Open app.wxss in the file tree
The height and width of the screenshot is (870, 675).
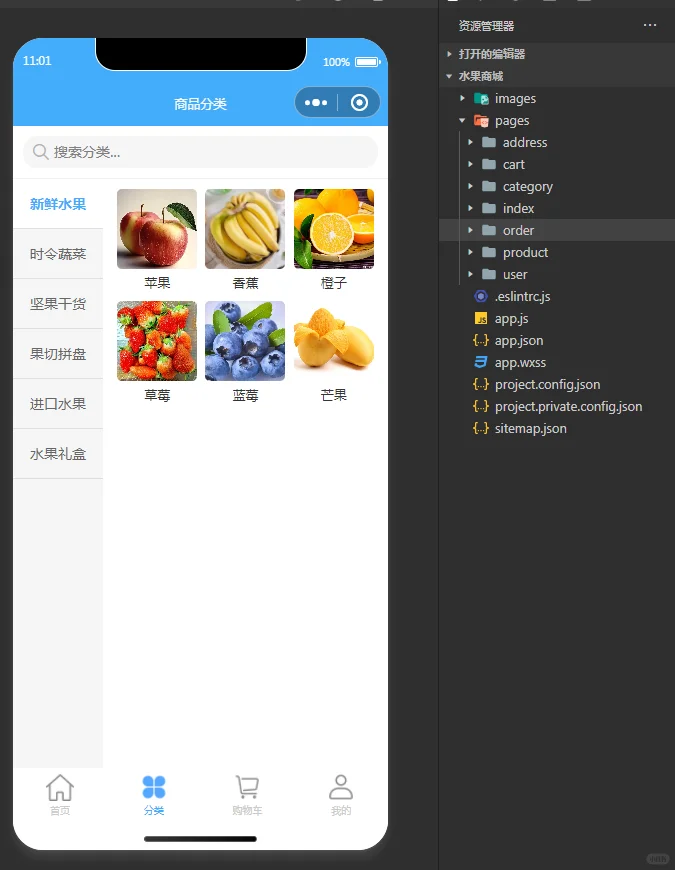point(520,362)
